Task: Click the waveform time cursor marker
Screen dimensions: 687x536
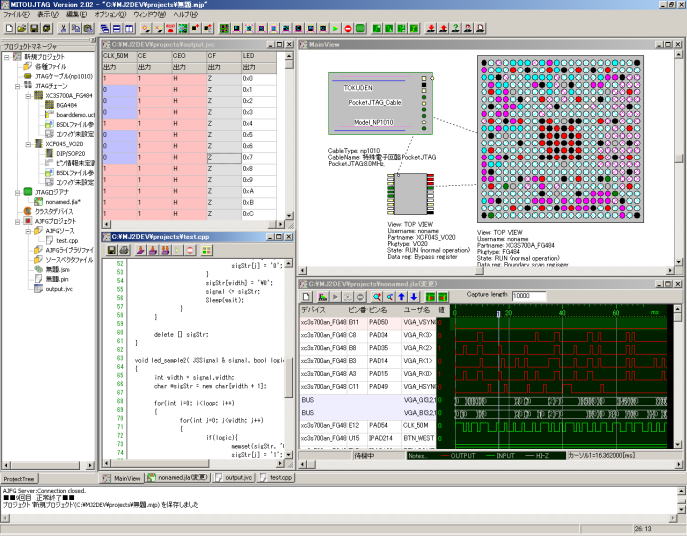Action: coord(498,313)
